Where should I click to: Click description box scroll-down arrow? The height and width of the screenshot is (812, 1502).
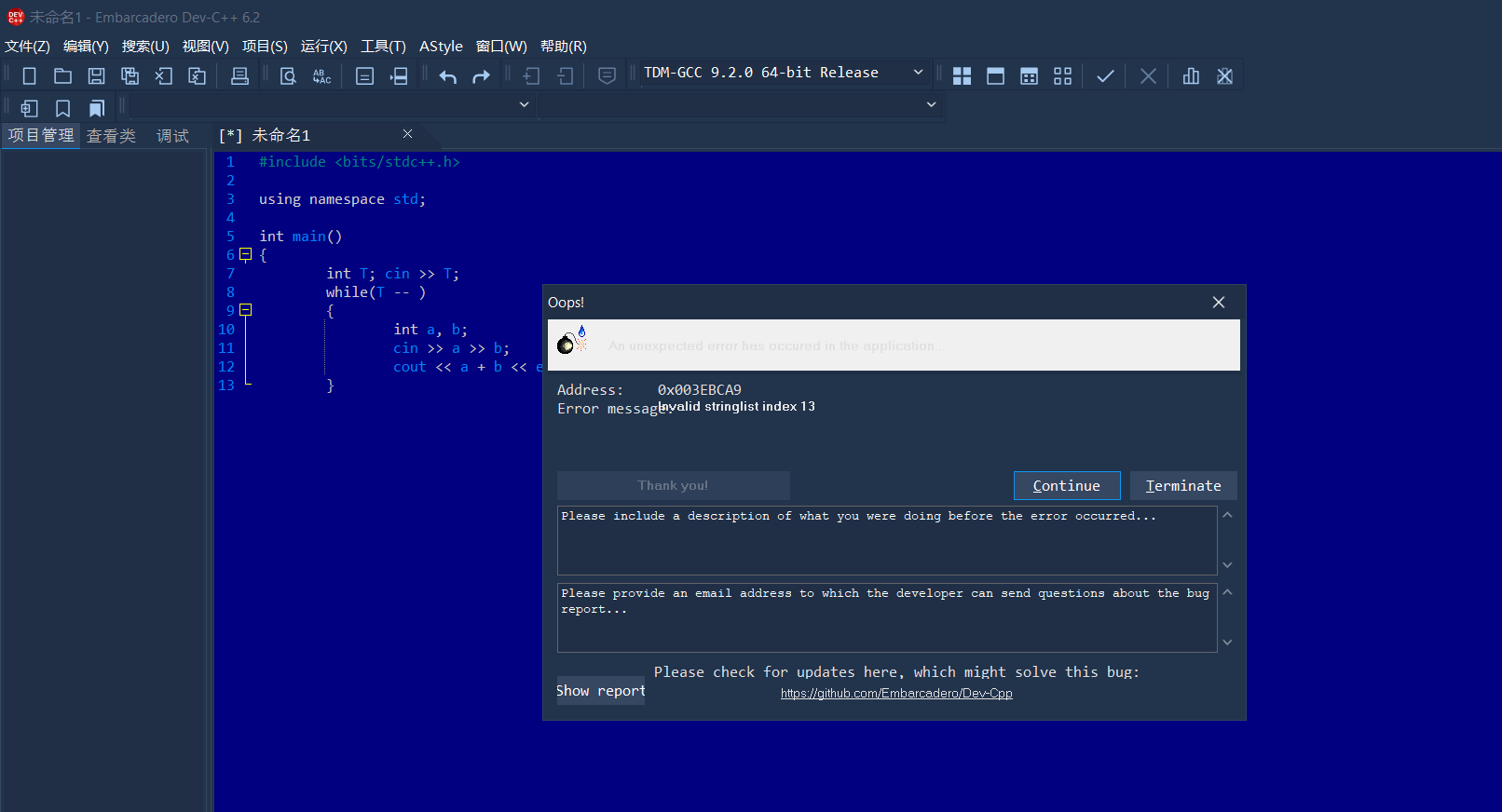1228,565
